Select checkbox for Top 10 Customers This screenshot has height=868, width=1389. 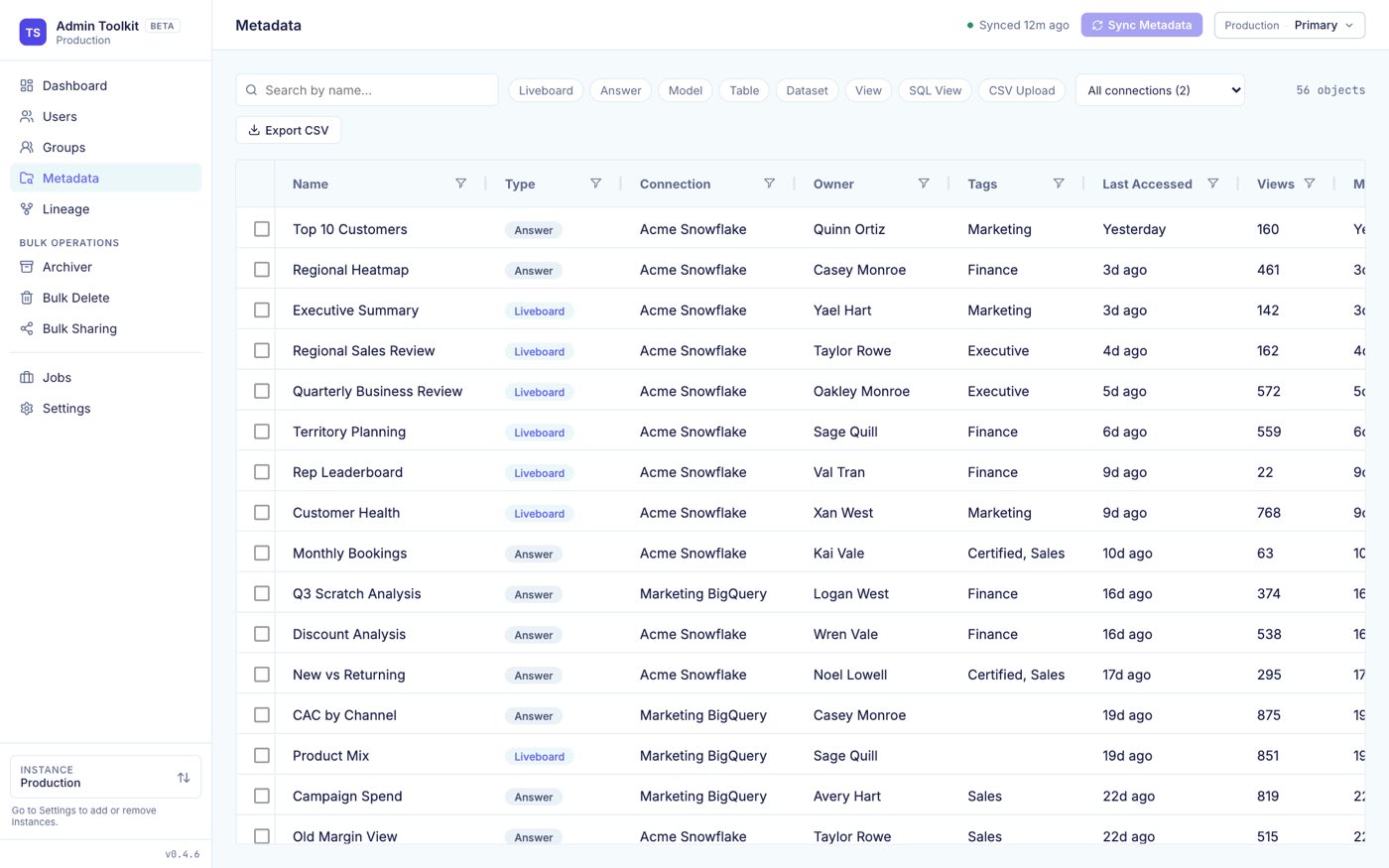tap(262, 229)
